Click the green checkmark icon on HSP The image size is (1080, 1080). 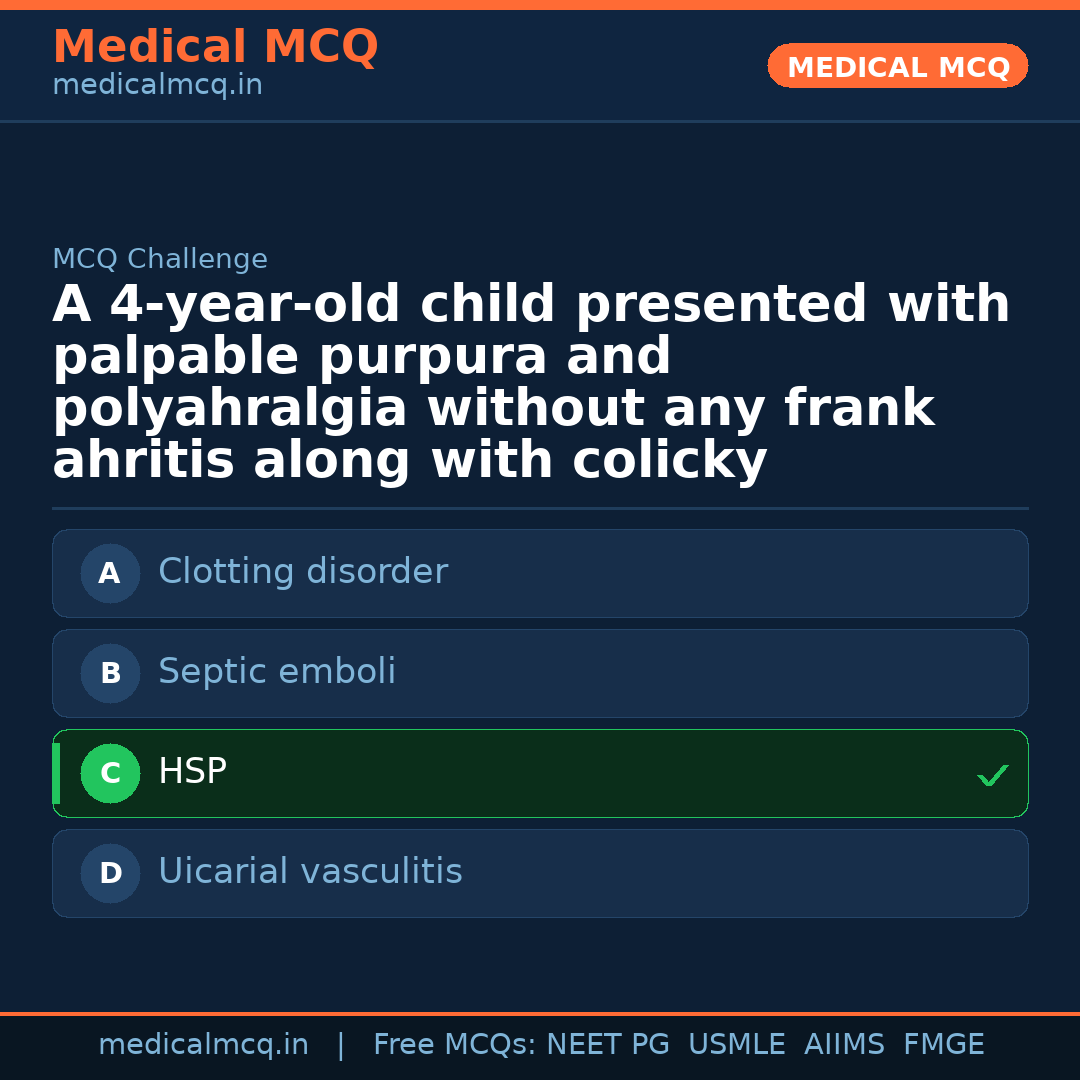[992, 775]
